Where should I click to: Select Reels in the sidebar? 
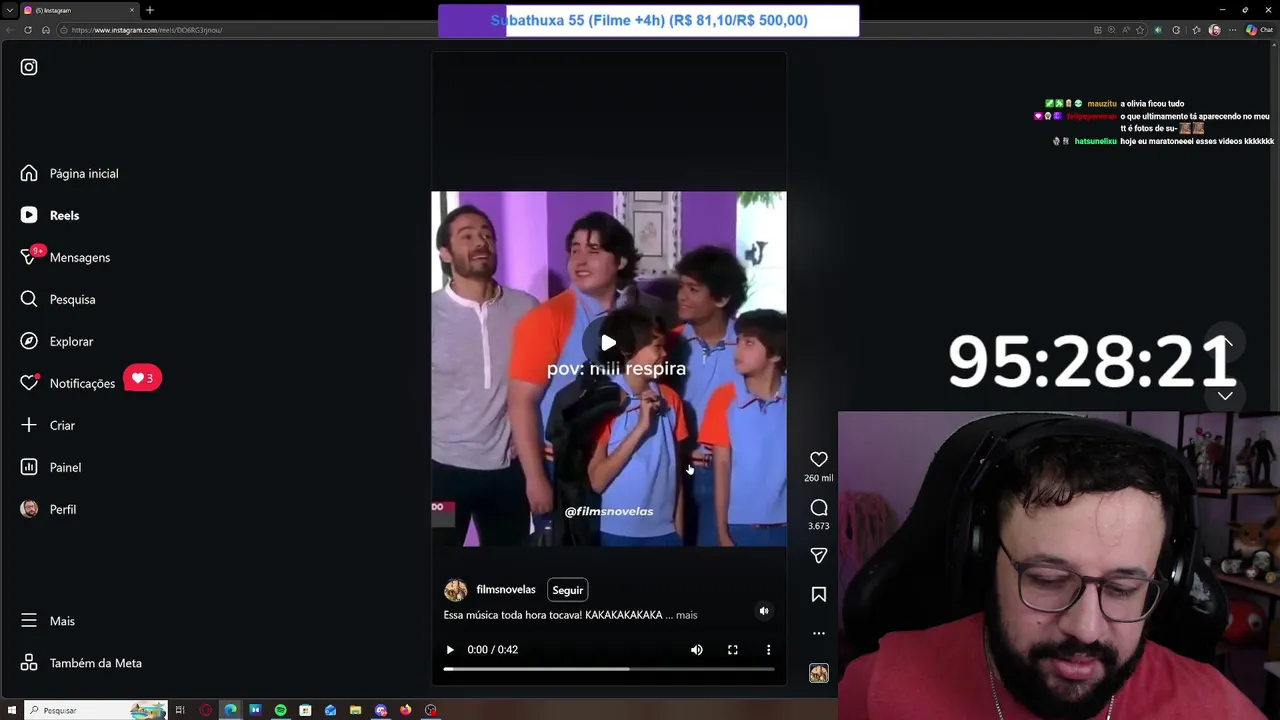[50, 215]
